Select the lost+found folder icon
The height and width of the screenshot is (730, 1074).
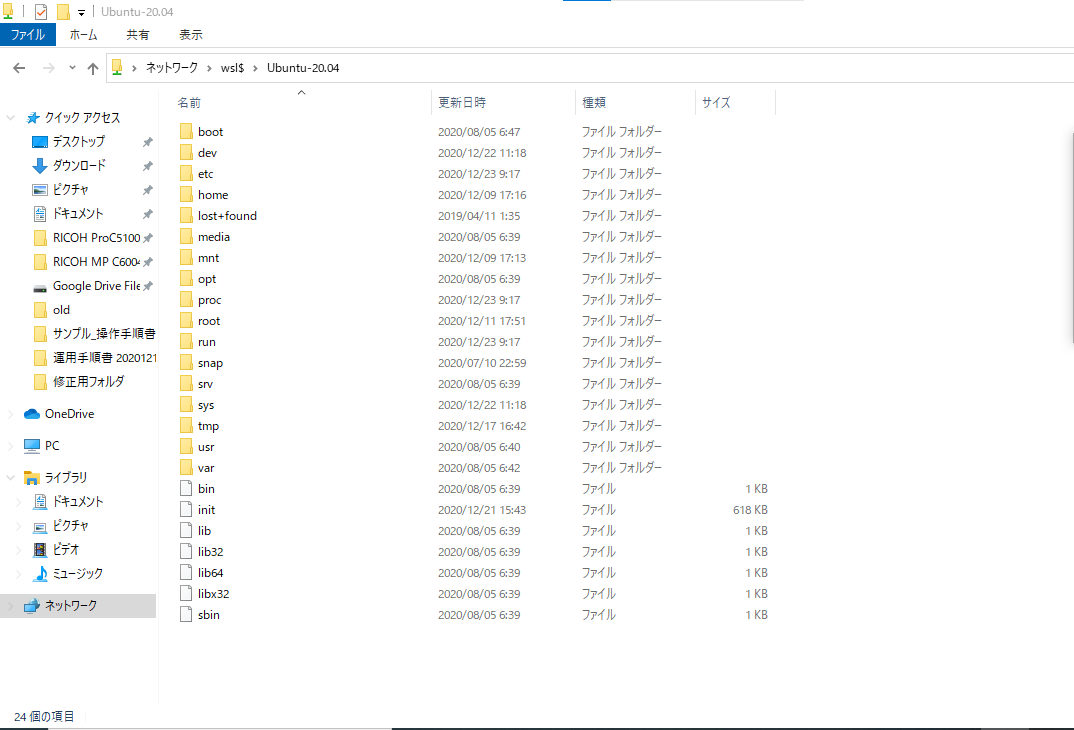click(x=186, y=216)
